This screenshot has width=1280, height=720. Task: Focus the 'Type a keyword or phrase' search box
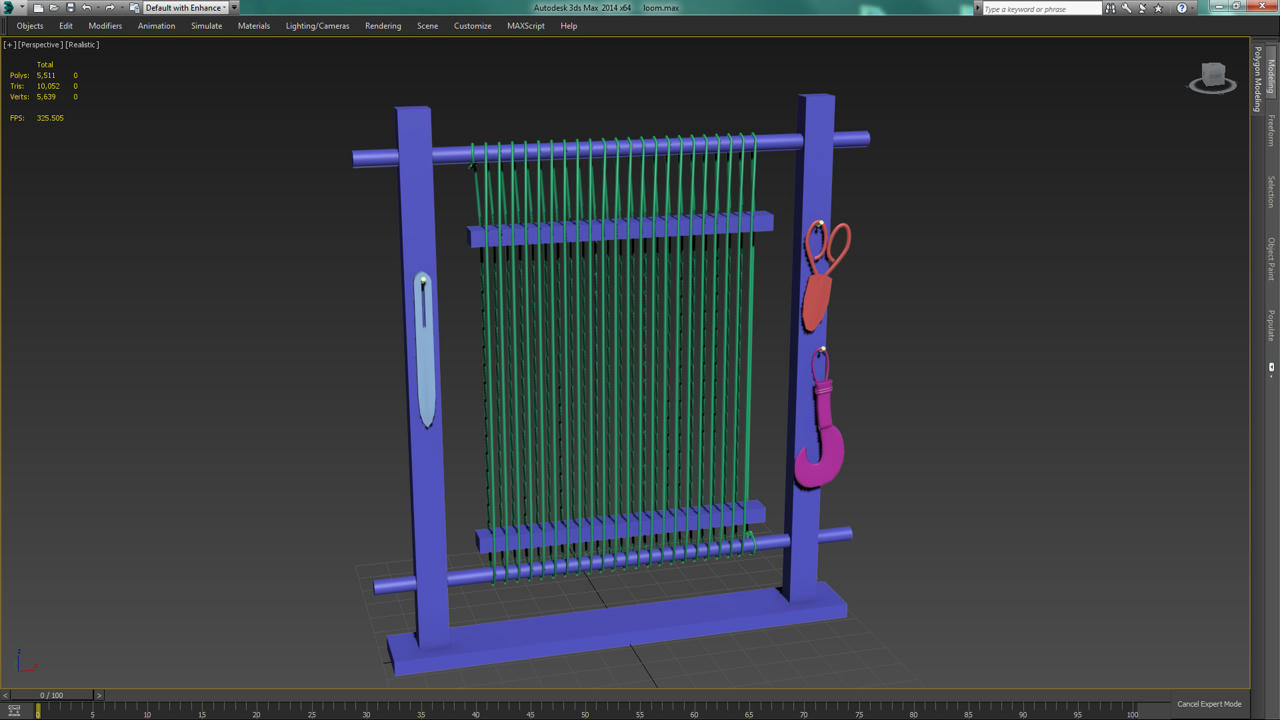[1040, 9]
